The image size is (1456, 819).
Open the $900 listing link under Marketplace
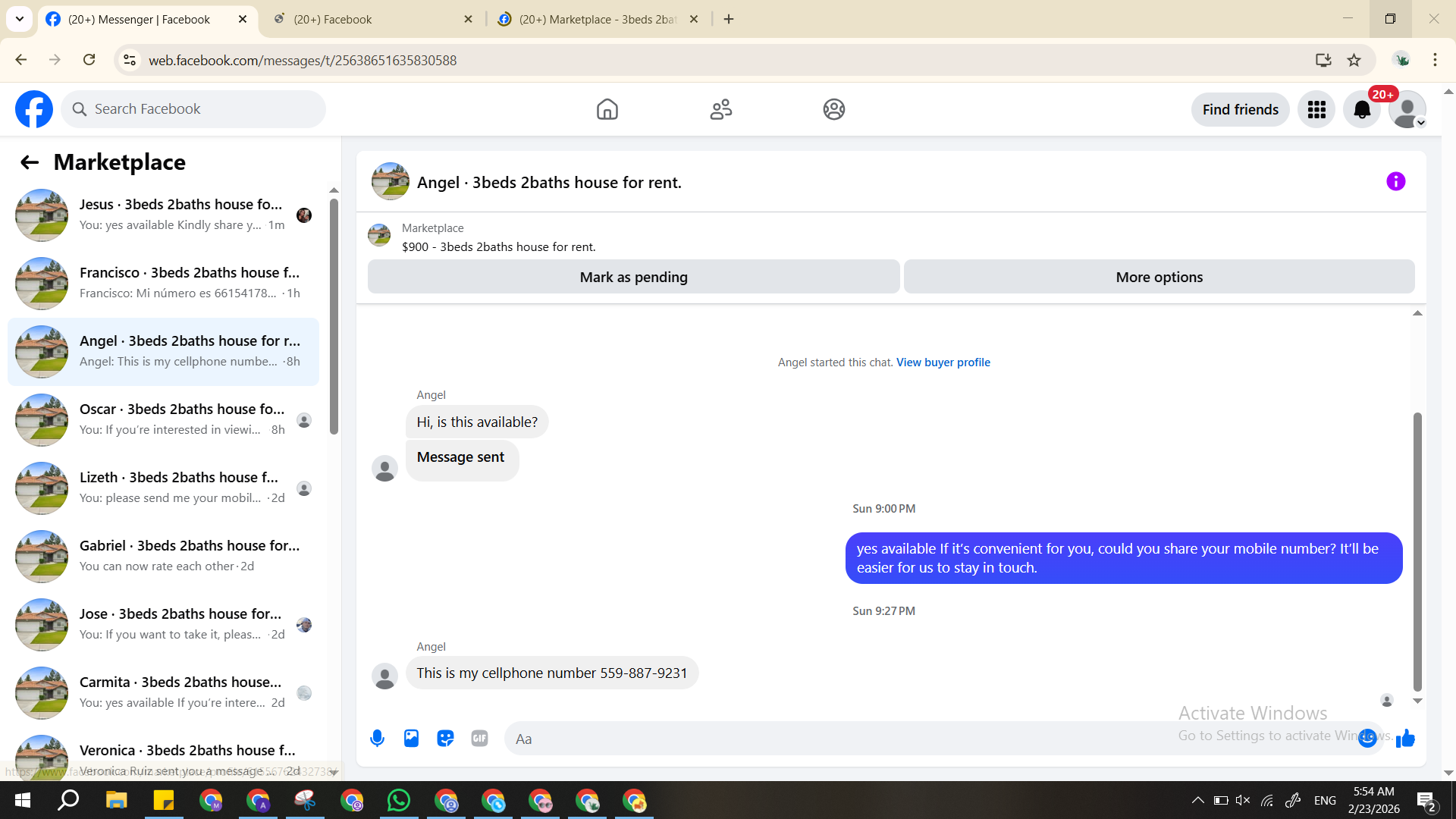tap(498, 246)
